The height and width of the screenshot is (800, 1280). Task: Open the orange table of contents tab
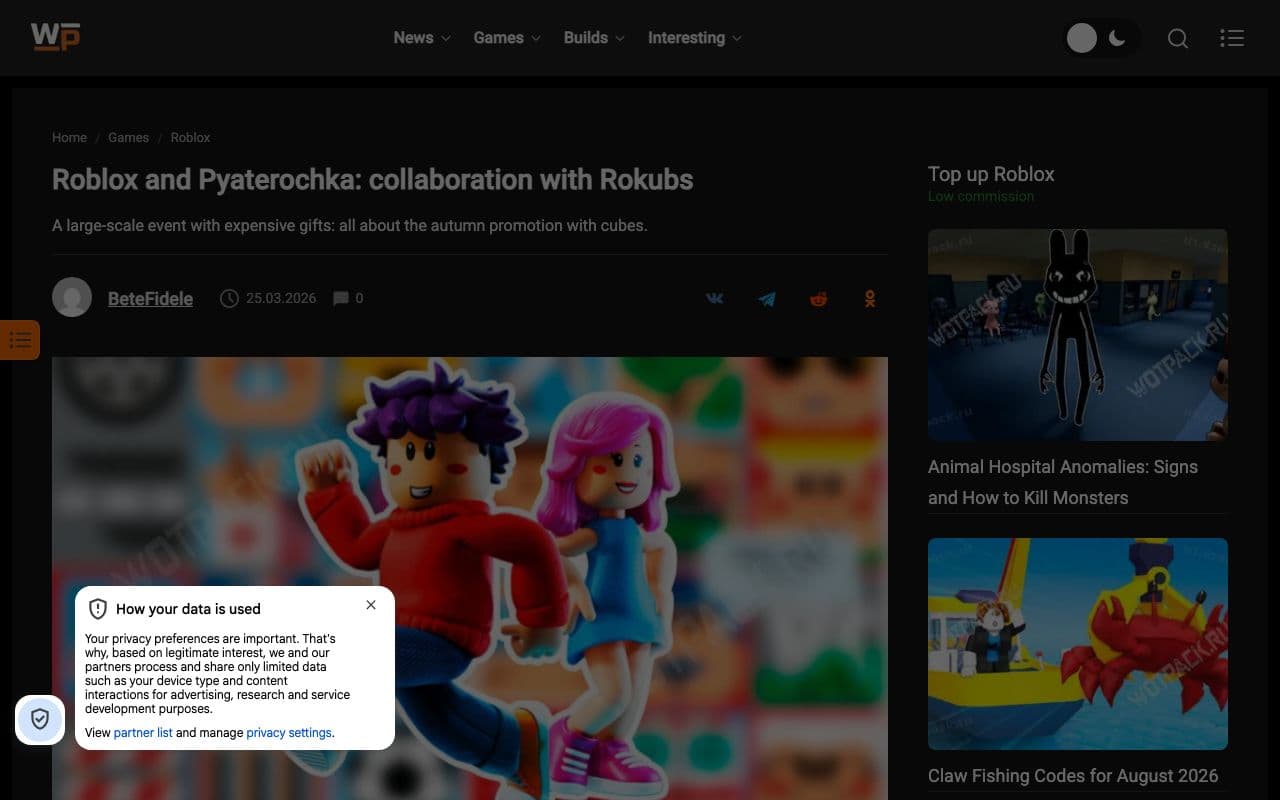pos(20,340)
